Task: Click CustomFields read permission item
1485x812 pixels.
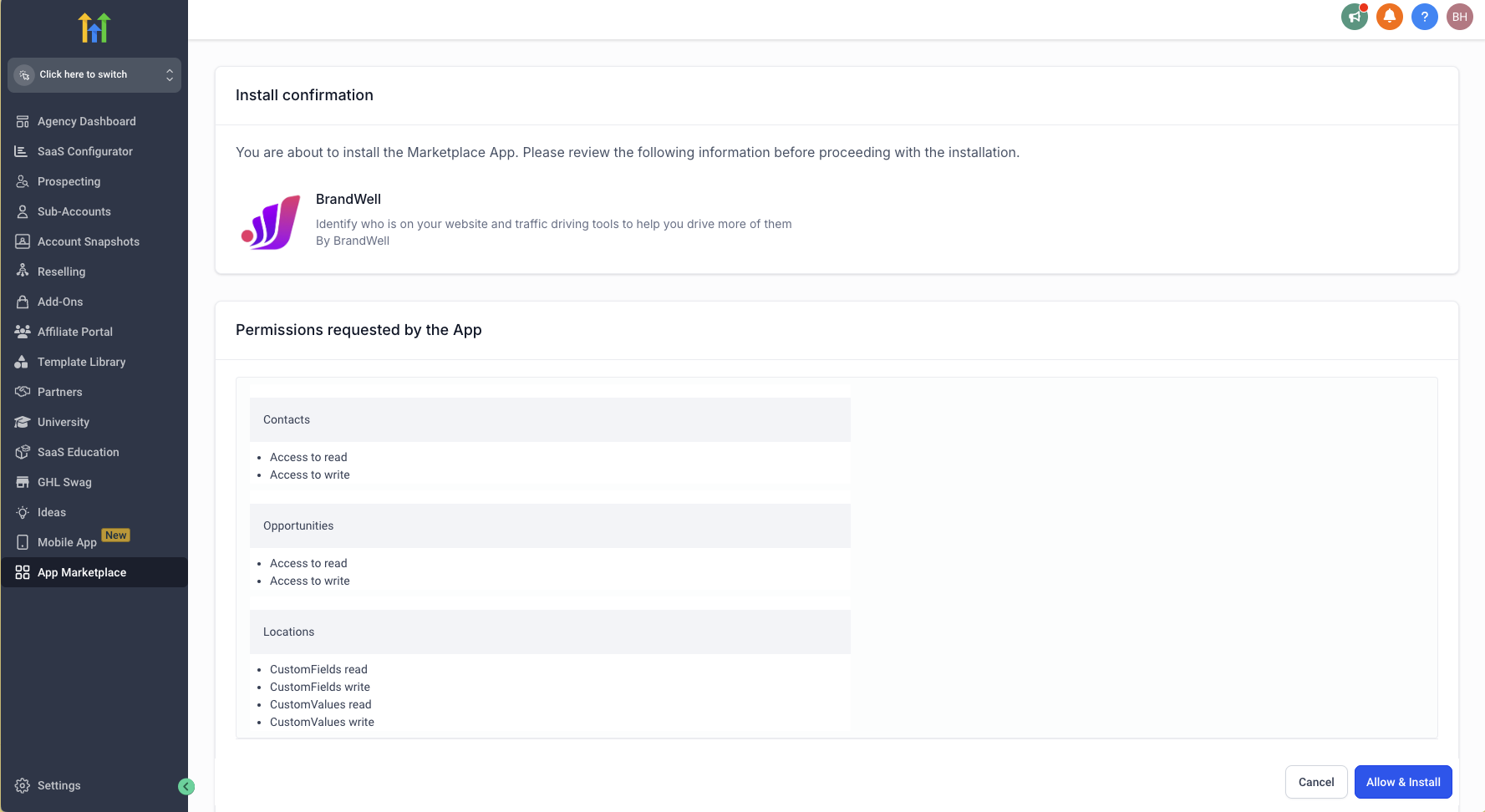Action: [318, 669]
